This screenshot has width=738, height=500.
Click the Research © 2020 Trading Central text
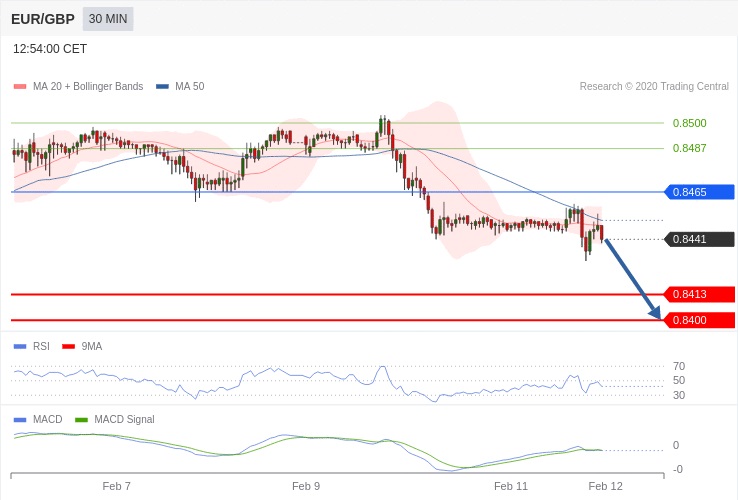pyautogui.click(x=654, y=87)
